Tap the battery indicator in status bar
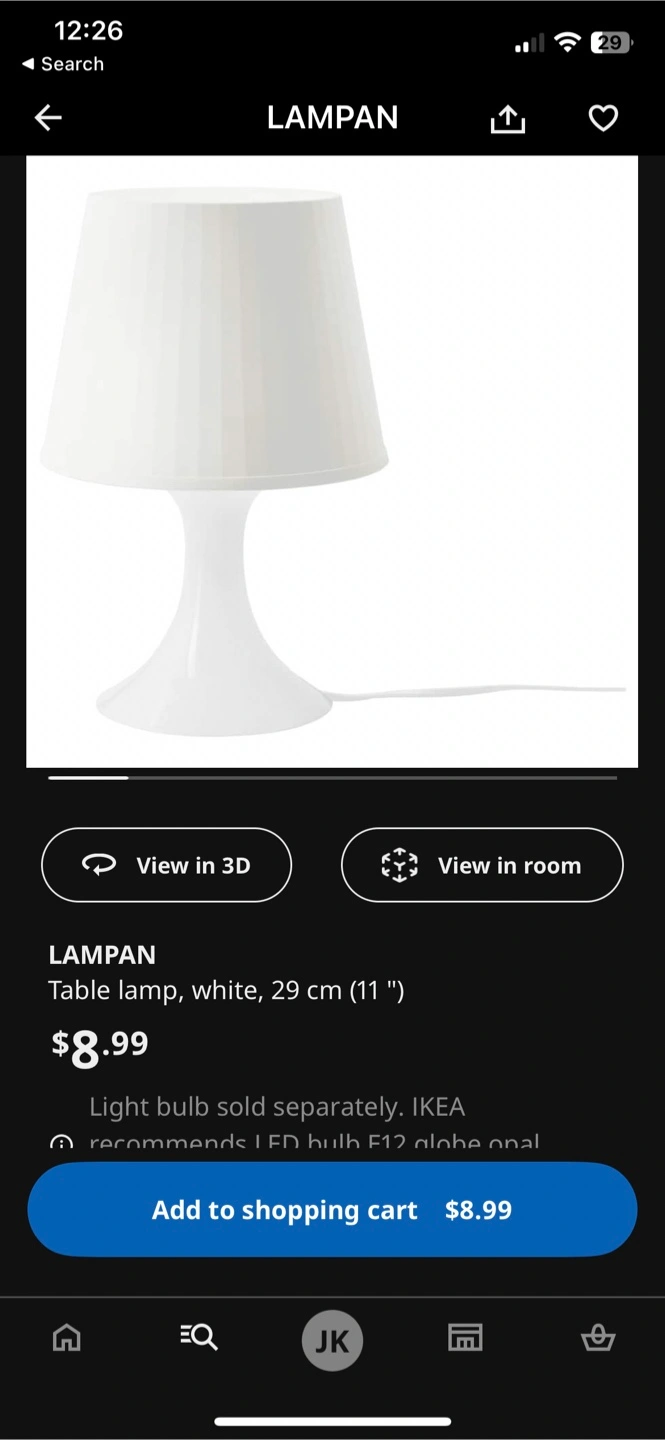 coord(610,43)
